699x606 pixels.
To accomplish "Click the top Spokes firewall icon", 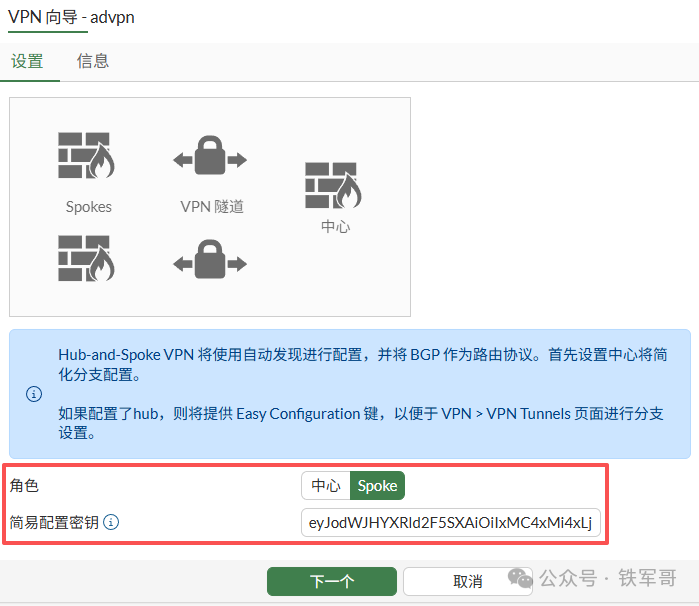I will [86, 156].
